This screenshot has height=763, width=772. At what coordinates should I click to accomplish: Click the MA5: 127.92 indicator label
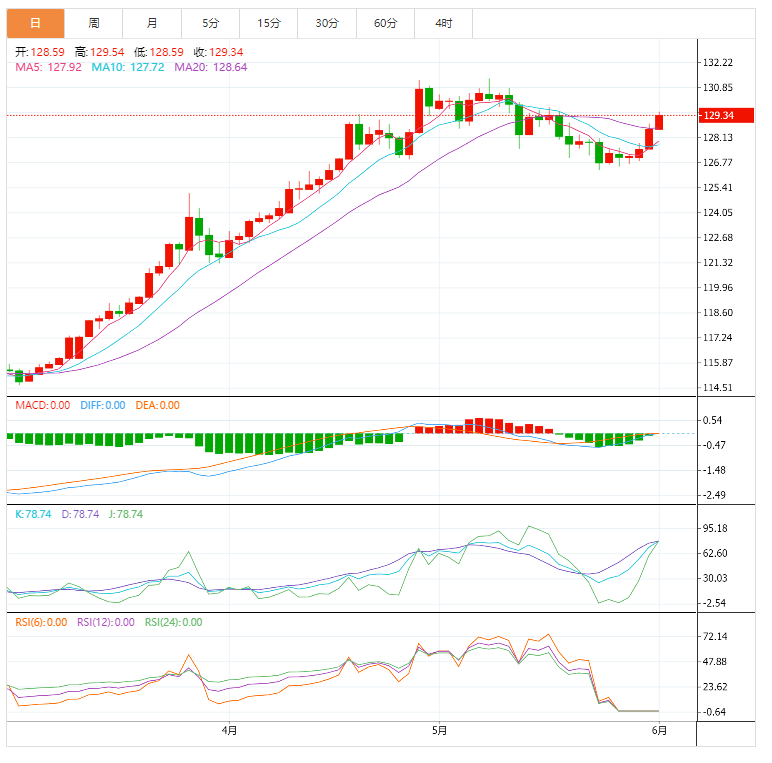click(48, 67)
